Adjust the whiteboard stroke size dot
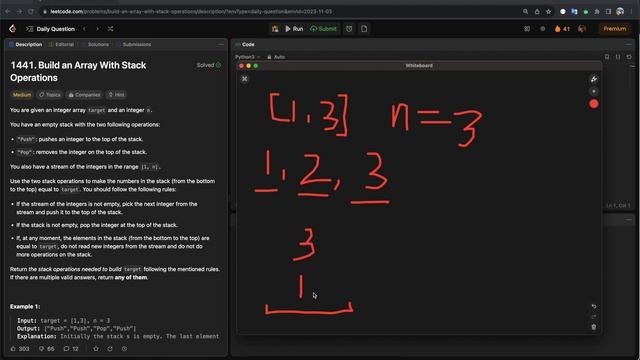Viewport: 640px width, 360px height. click(x=594, y=91)
